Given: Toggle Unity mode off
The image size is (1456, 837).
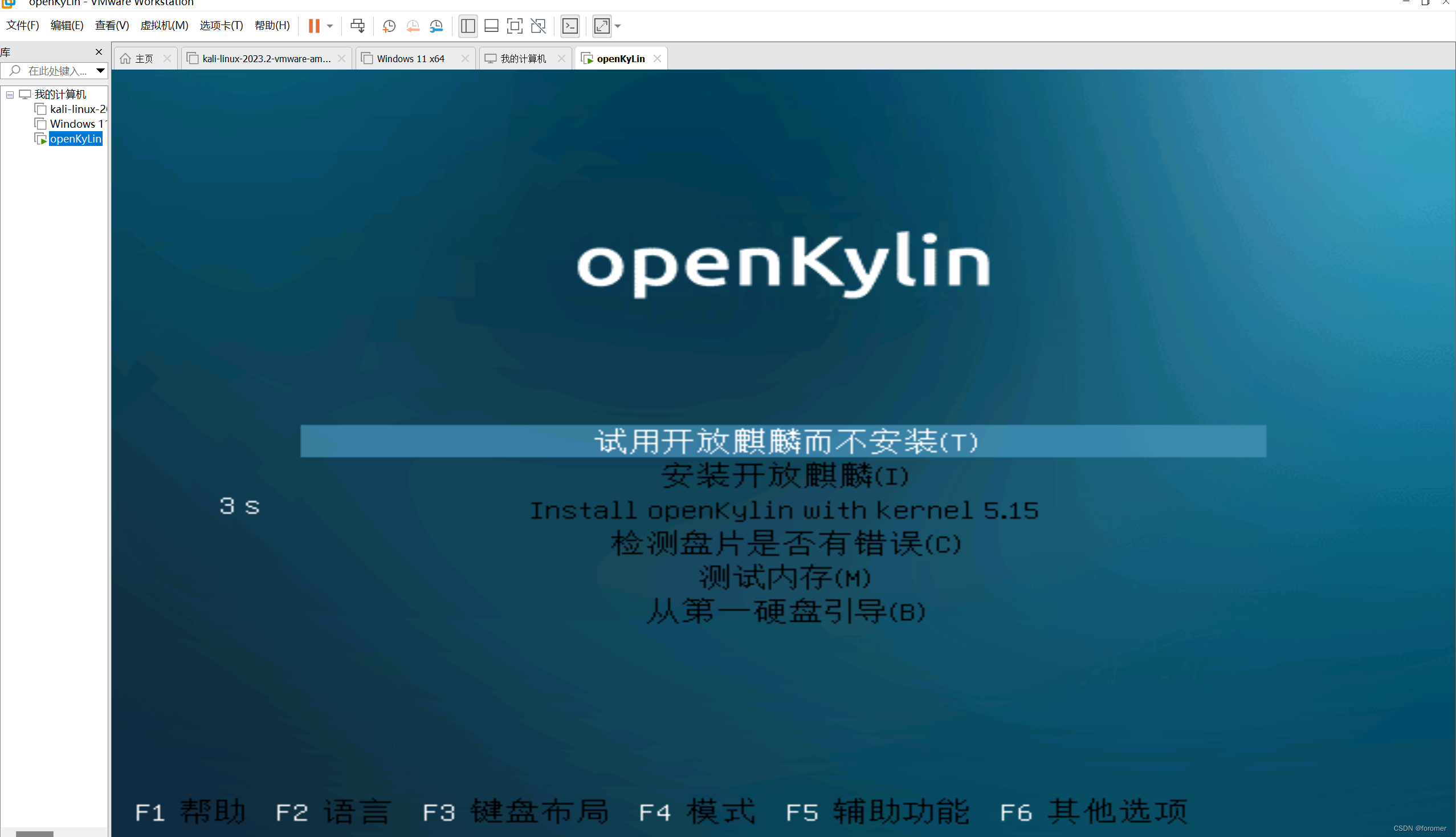Looking at the screenshot, I should pos(537,26).
